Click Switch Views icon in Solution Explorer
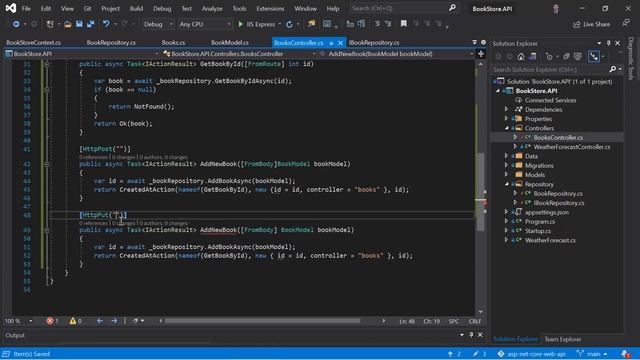Screen dimensions: 640x360 (x=533, y=57)
